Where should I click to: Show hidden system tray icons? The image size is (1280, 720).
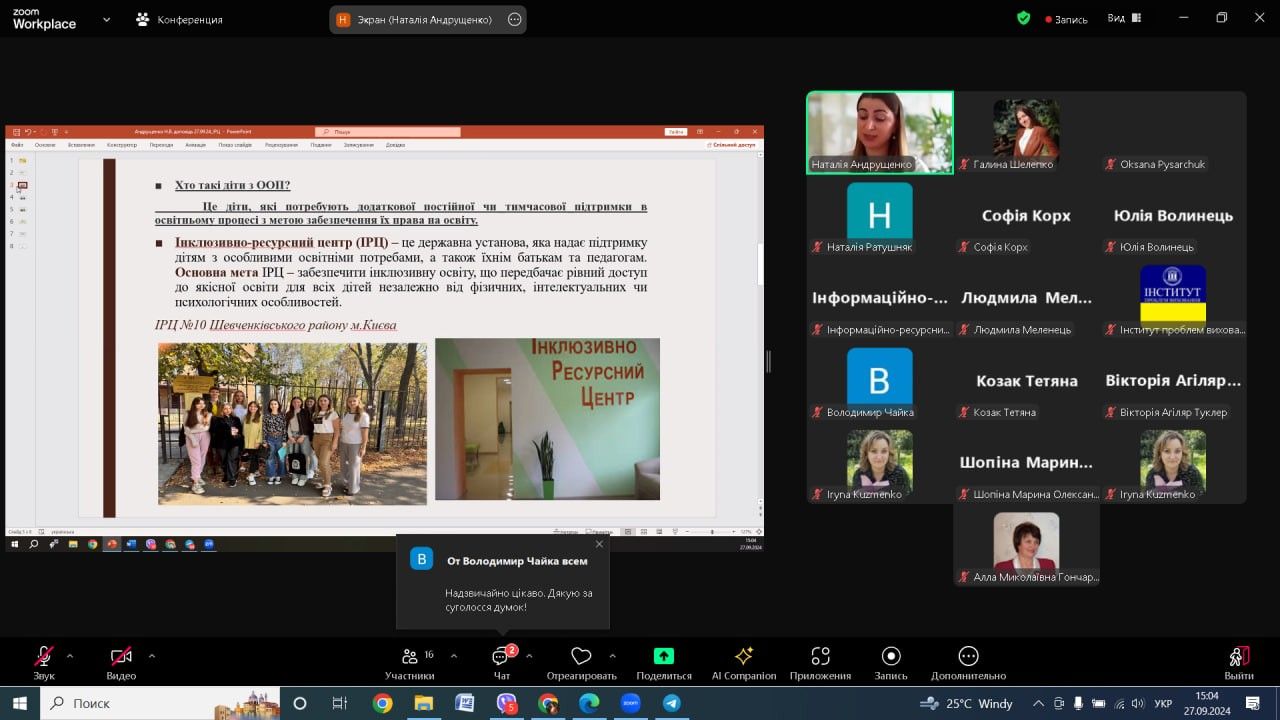tap(1039, 703)
